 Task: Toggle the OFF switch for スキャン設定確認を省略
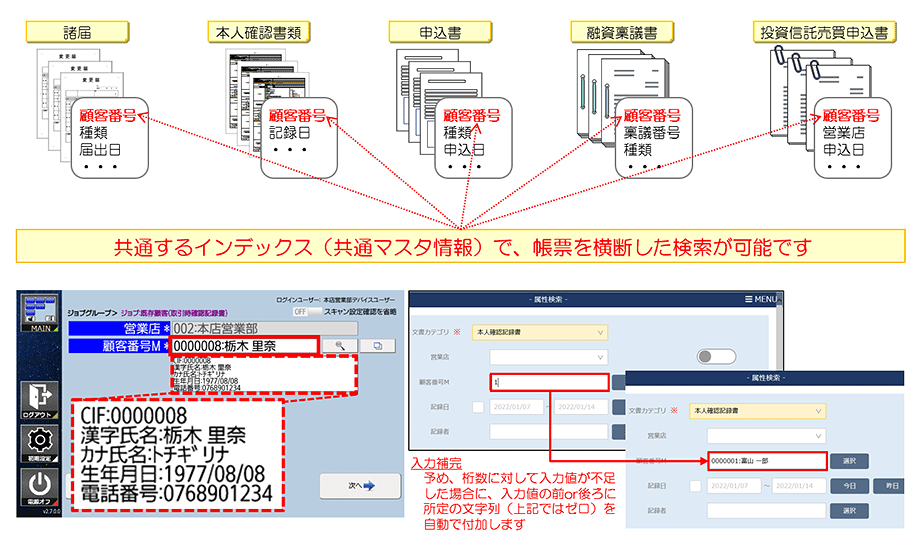click(300, 312)
